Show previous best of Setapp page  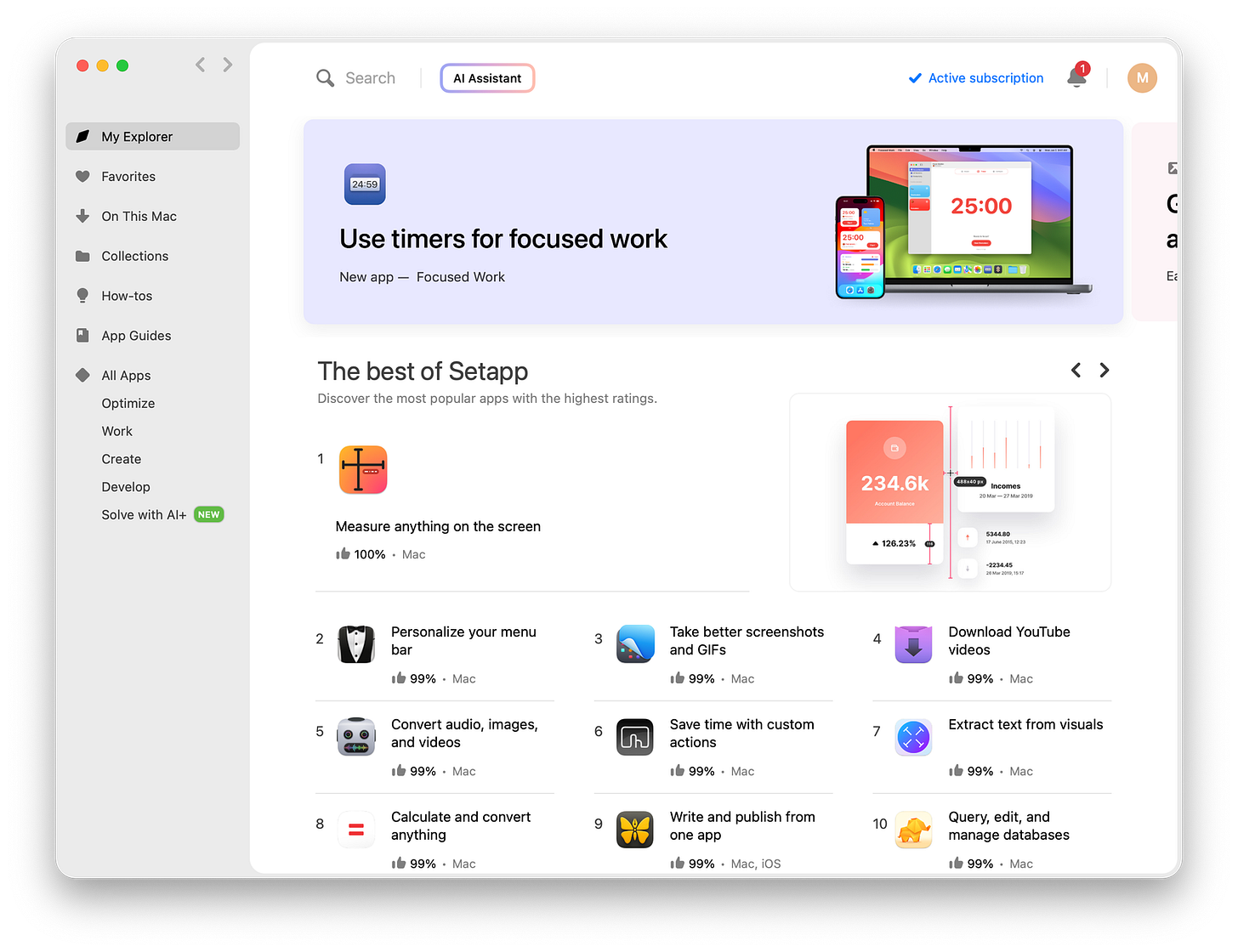click(1076, 370)
